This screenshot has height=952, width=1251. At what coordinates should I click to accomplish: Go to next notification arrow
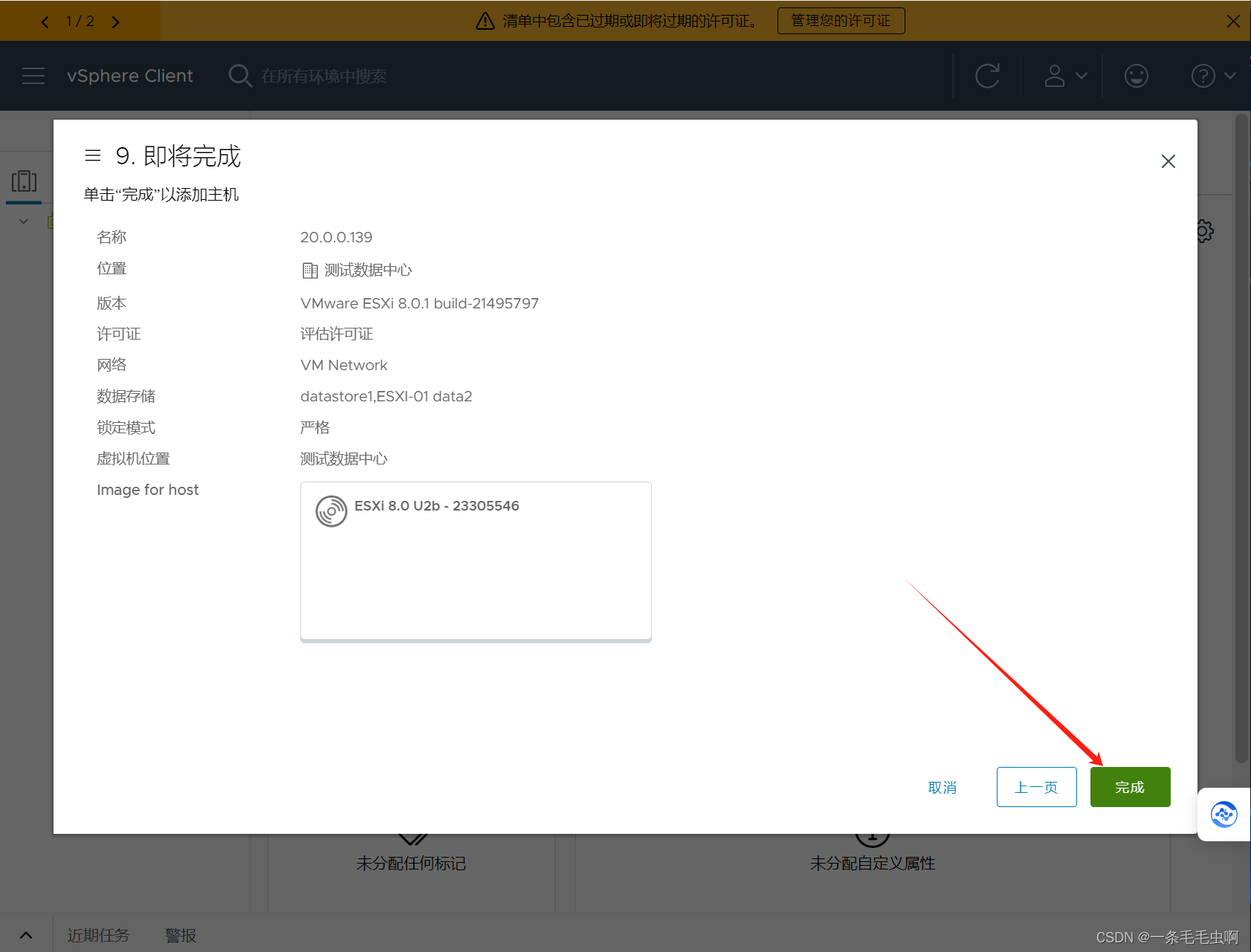pos(116,22)
